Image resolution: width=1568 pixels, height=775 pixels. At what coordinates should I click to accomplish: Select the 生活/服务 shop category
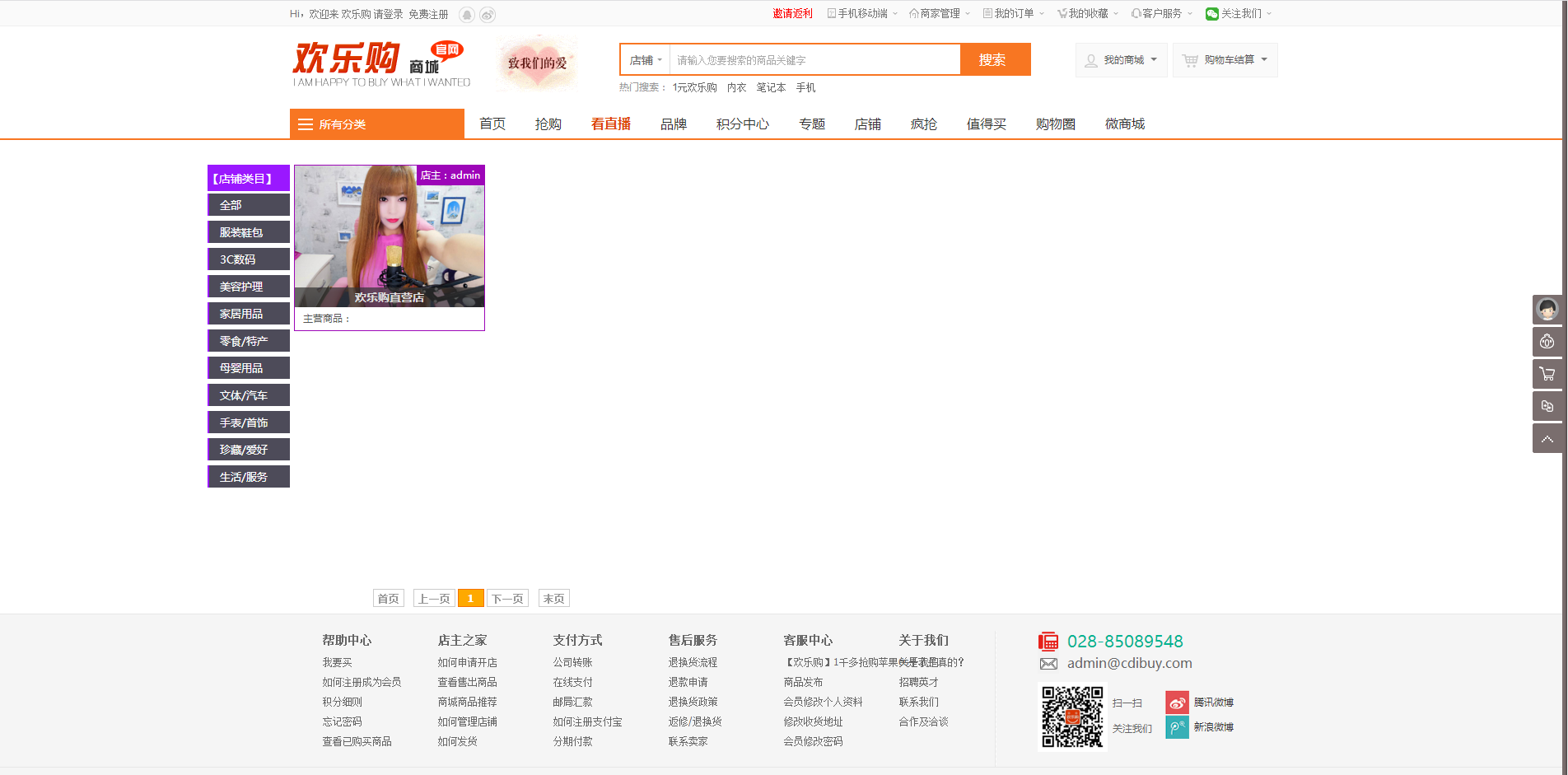(249, 477)
